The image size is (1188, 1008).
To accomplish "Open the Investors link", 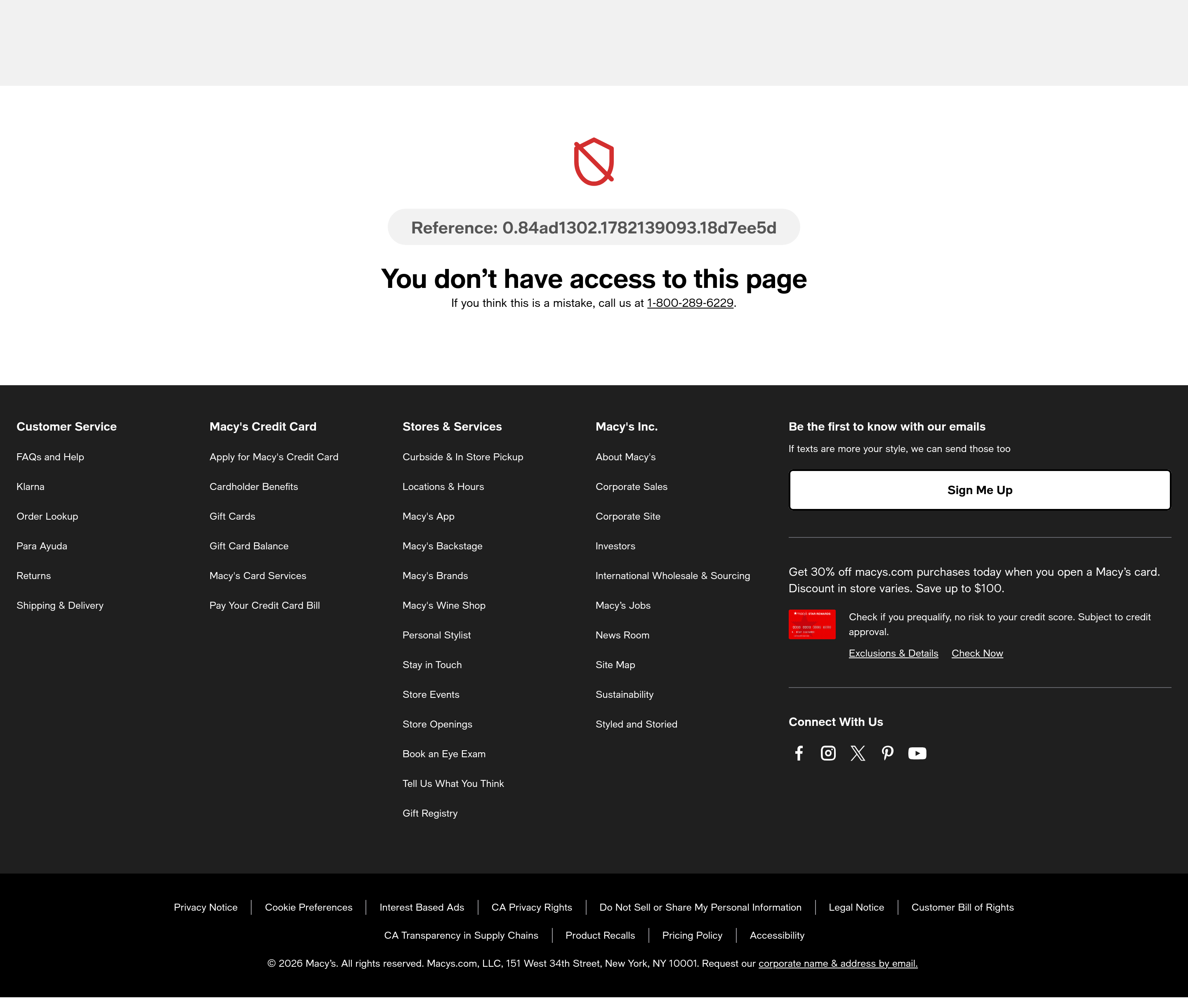I will (x=615, y=546).
